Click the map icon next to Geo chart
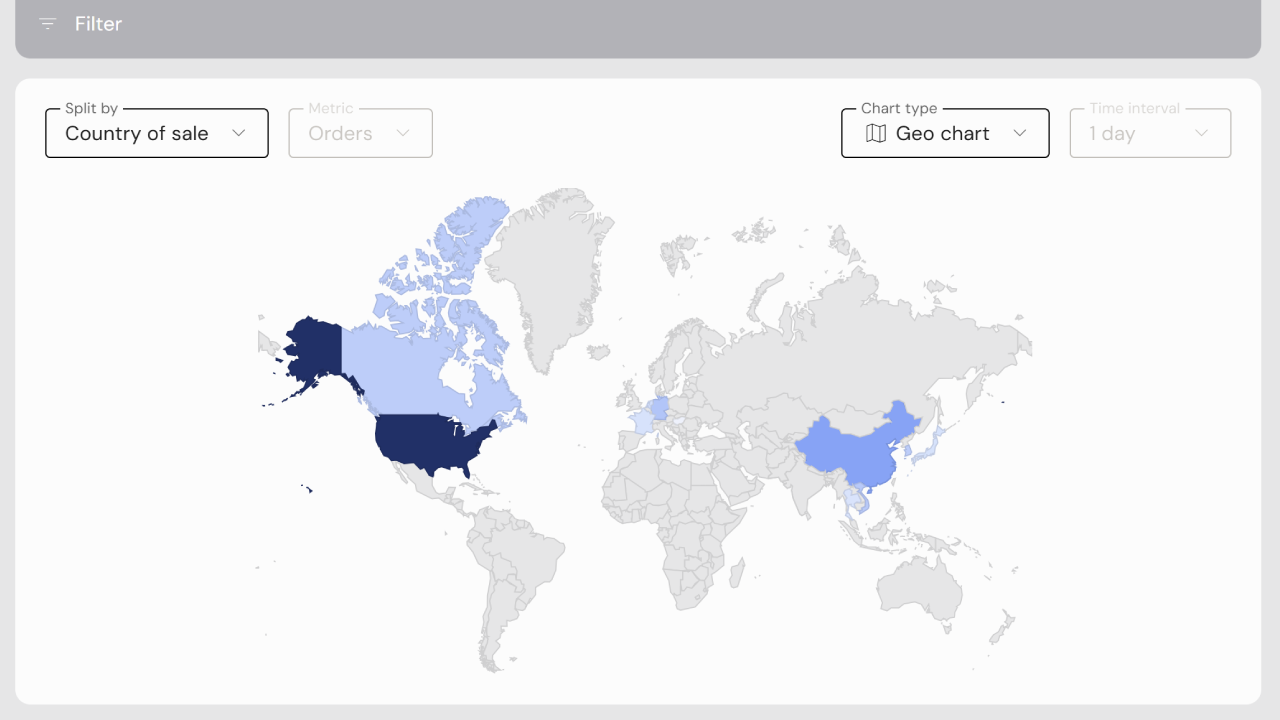This screenshot has width=1280, height=720. tap(876, 133)
